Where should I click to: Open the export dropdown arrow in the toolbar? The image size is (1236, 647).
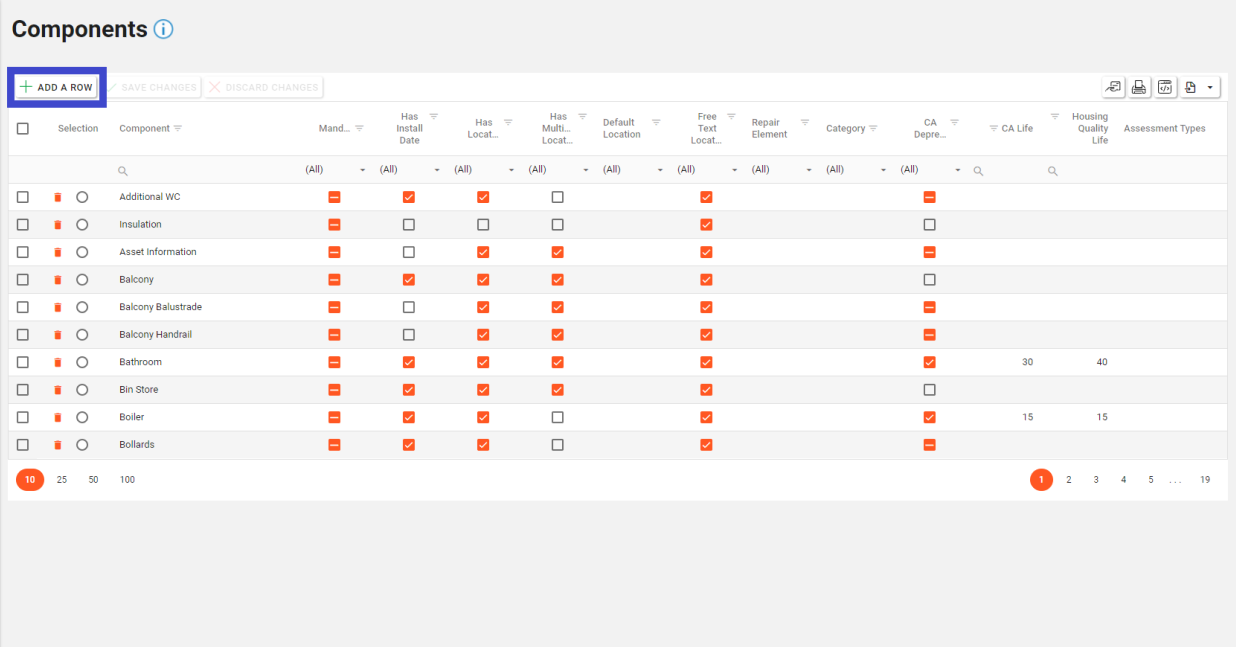1210,88
